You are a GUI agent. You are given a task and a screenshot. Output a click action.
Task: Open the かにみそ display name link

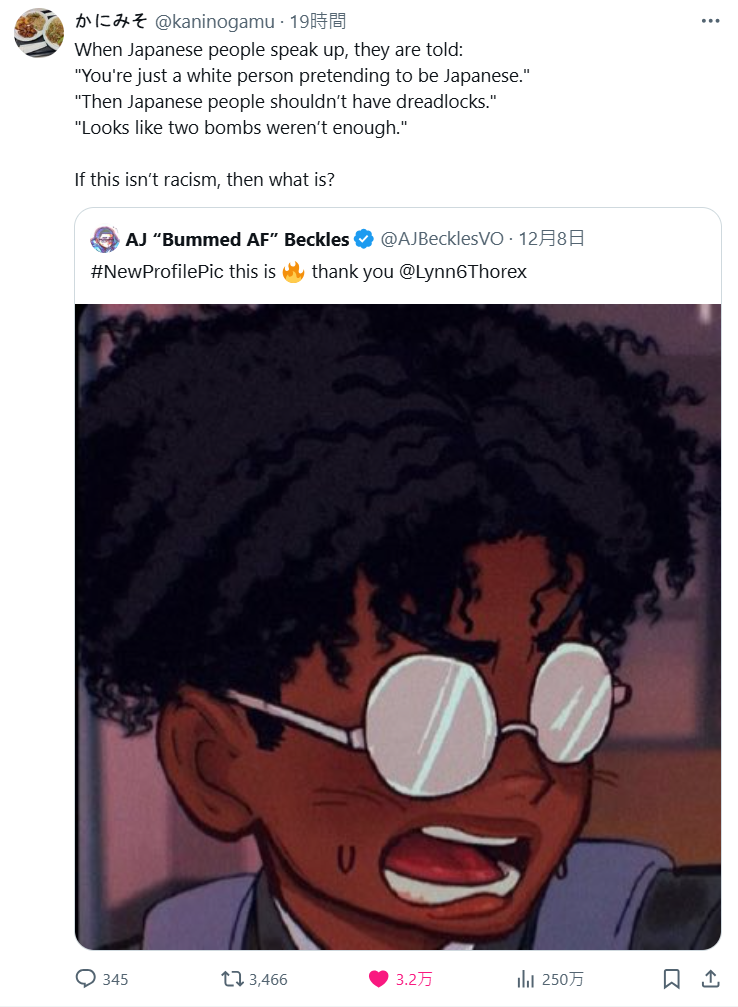click(x=111, y=21)
